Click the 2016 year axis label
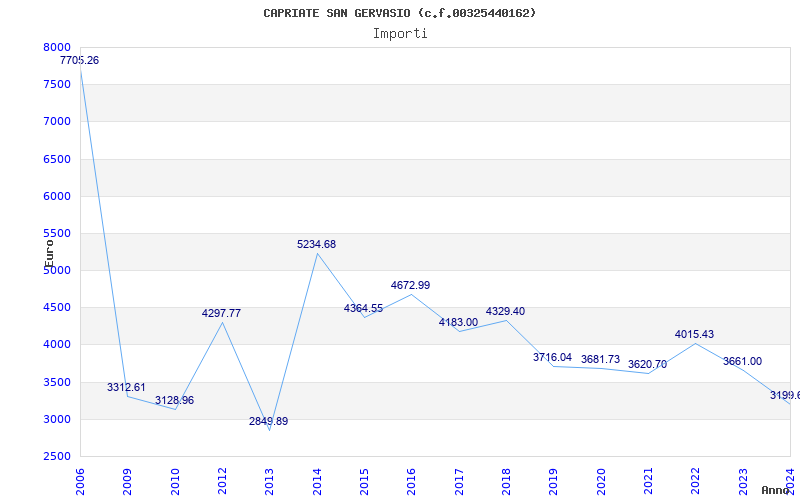This screenshot has height=500, width=800. [x=412, y=482]
